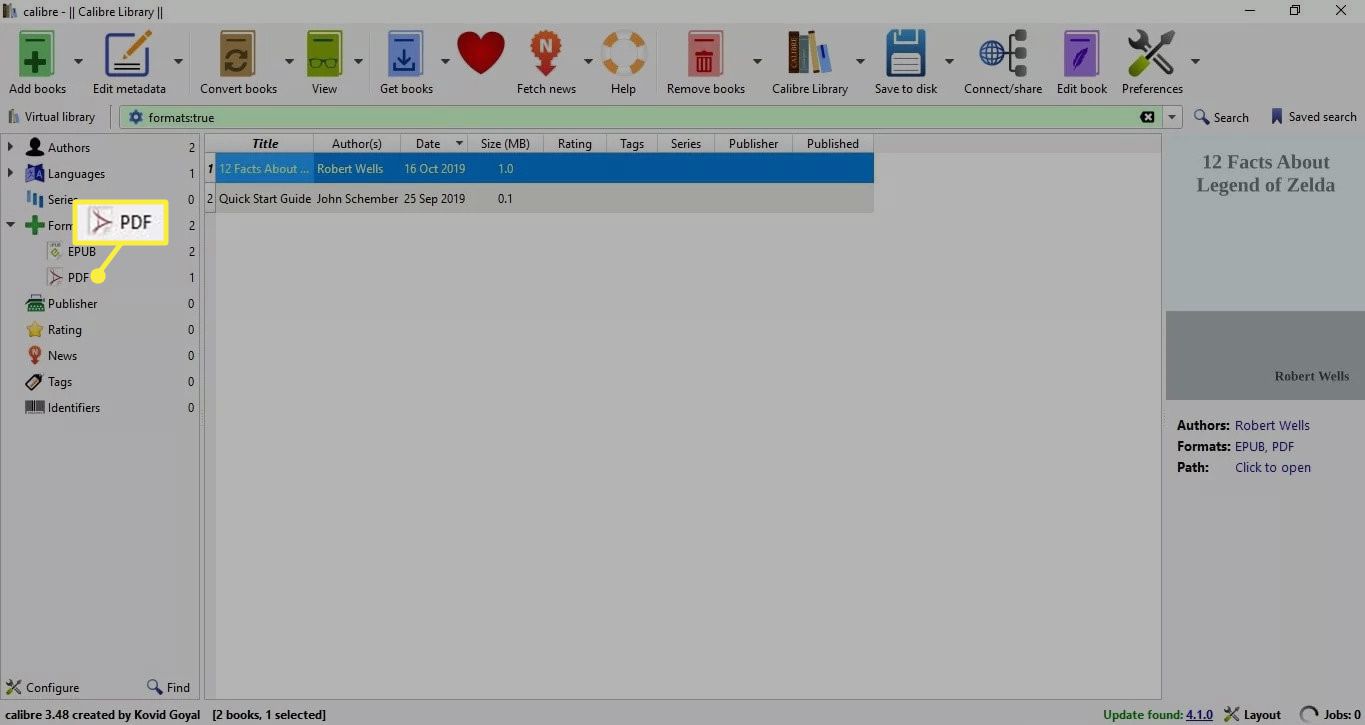Screen dimensions: 1365x725
Task: Sort by Title column header
Action: click(265, 143)
